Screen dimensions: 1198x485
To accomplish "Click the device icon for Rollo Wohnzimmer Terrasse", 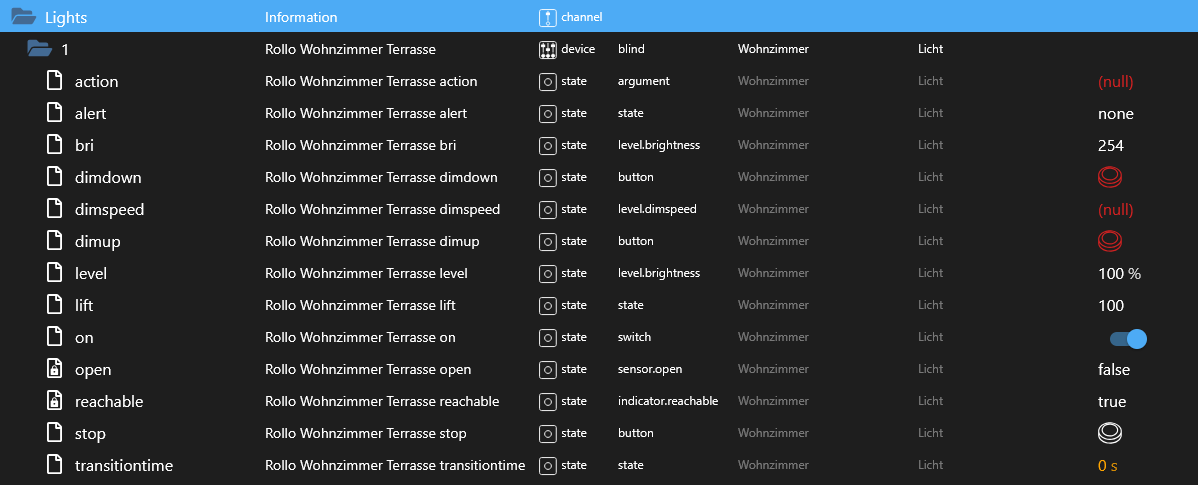I will [547, 49].
